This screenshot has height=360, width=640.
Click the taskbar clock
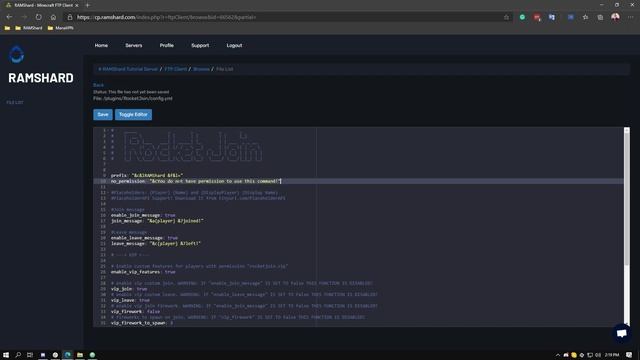[611, 355]
